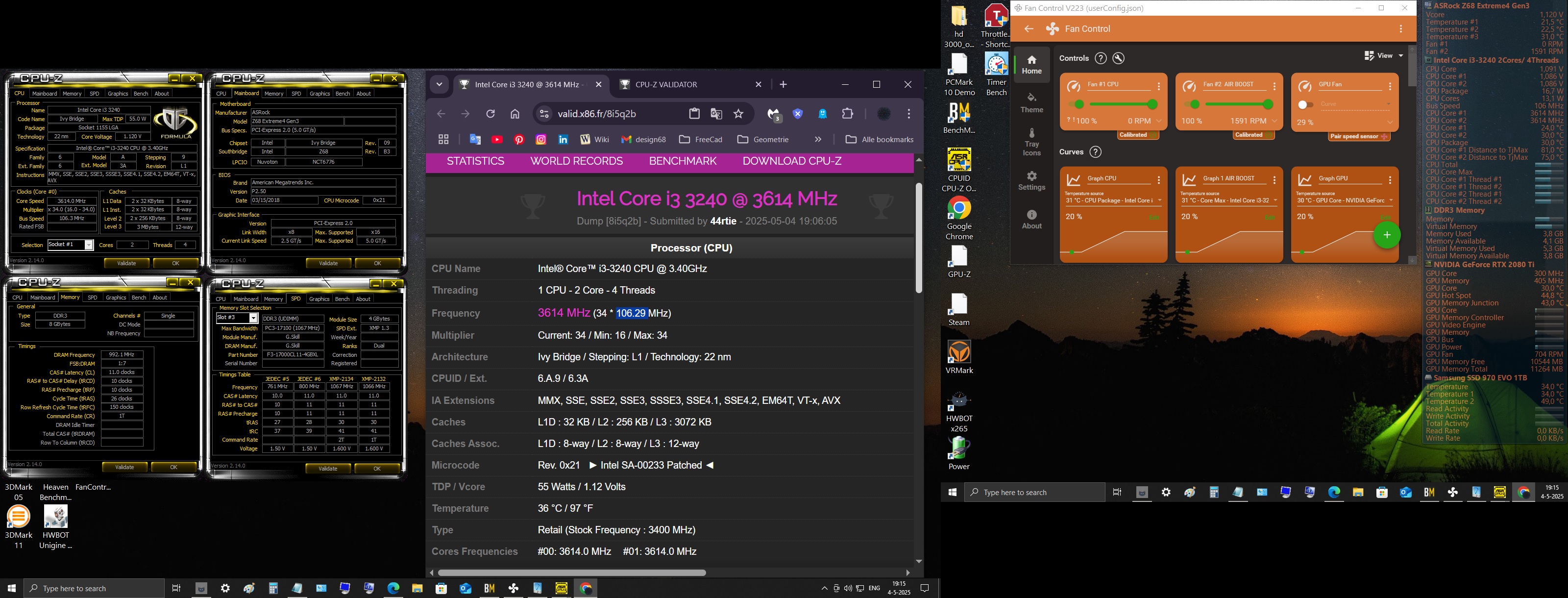
Task: Click wrench icon next to Controls heading
Action: [x=1119, y=58]
